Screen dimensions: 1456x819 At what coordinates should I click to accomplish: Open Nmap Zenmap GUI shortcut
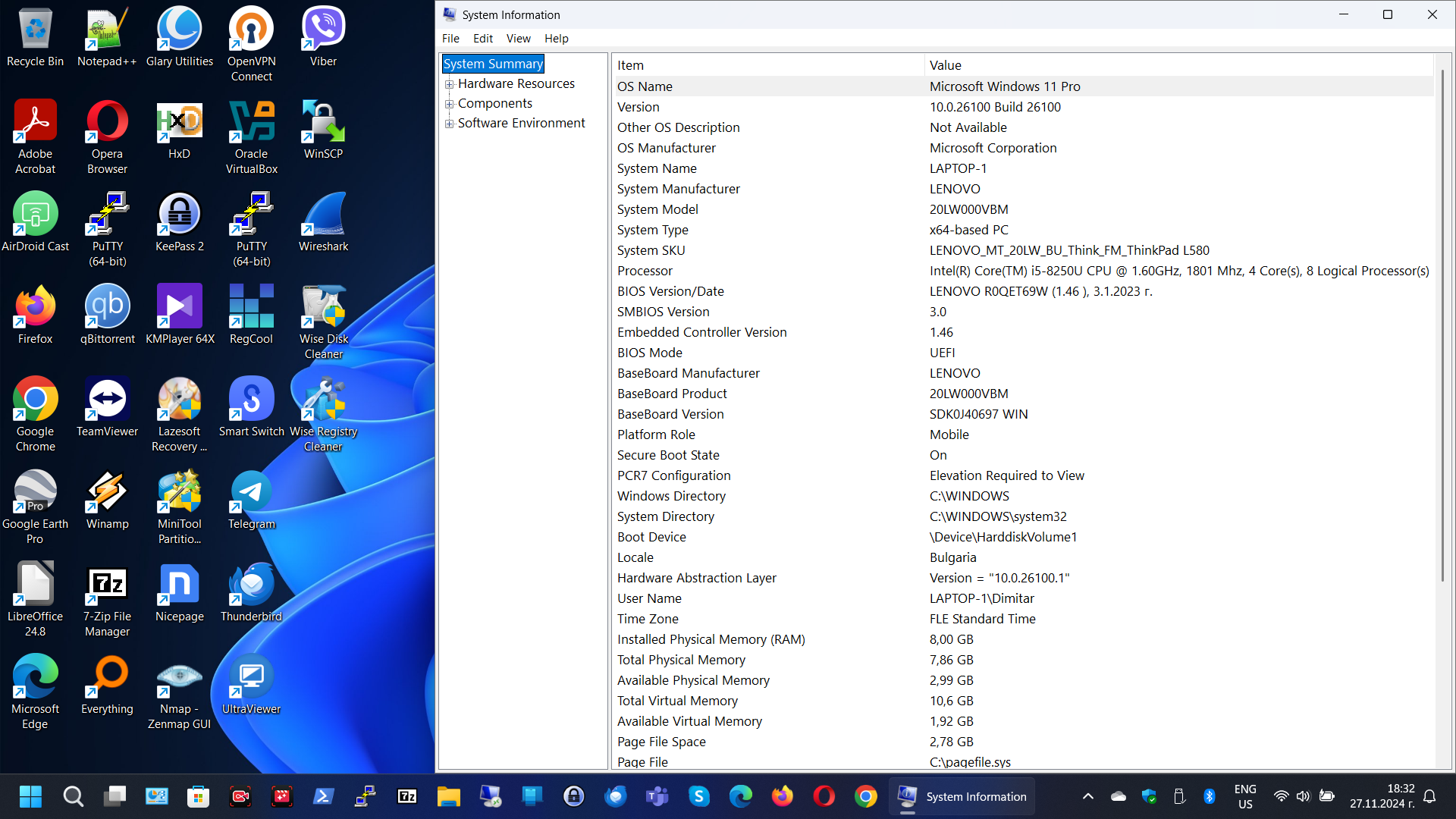click(x=179, y=693)
